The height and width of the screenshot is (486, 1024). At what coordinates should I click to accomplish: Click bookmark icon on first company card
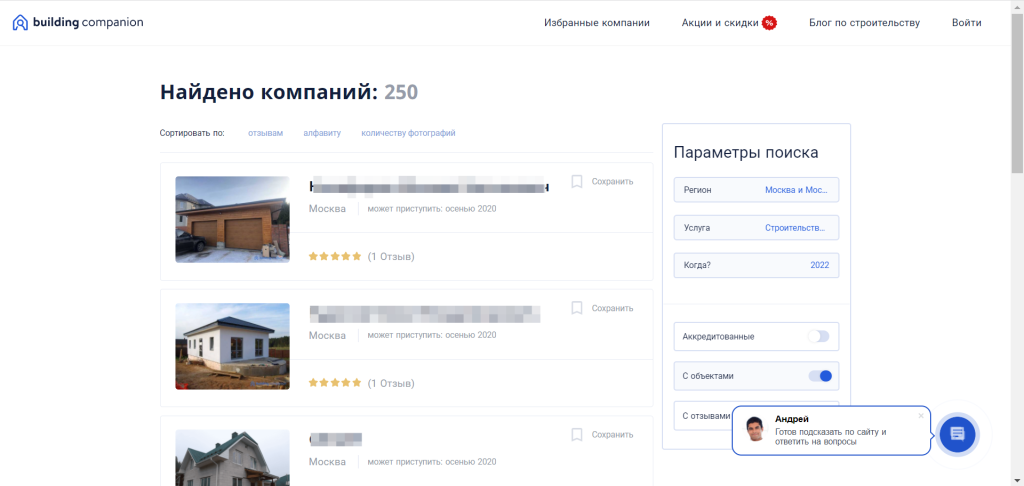point(577,182)
